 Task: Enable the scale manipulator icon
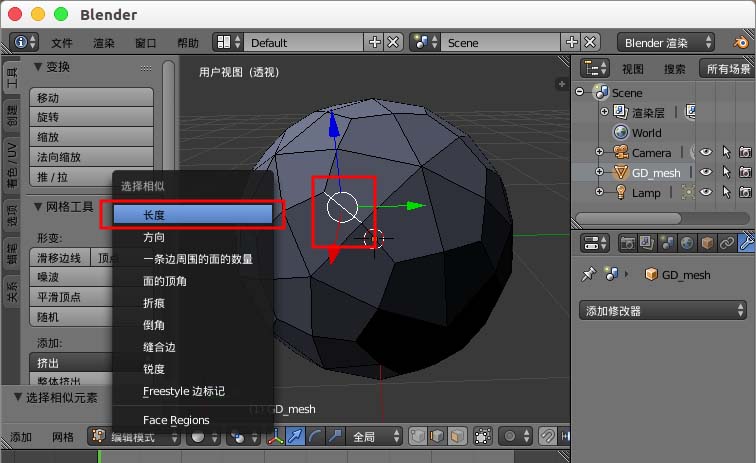tap(335, 436)
